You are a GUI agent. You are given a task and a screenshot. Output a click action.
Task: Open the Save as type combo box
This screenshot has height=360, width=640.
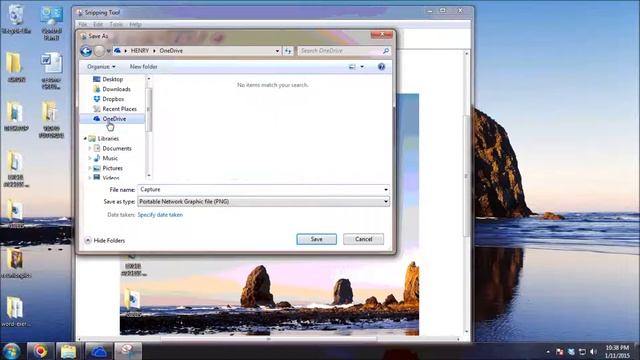tap(263, 202)
